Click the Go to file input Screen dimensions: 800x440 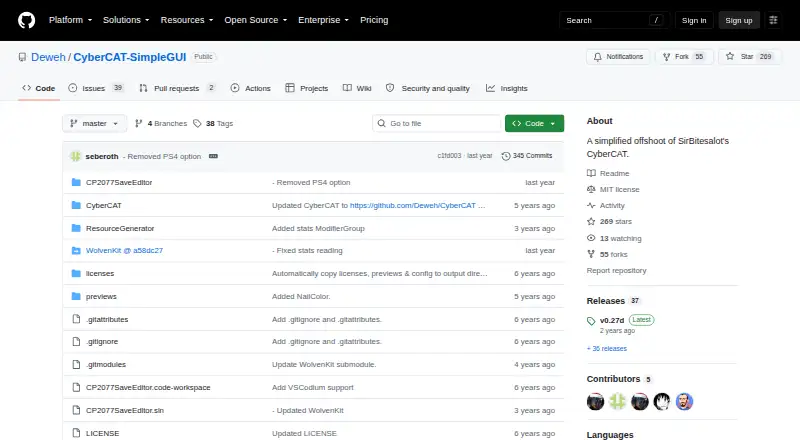point(437,124)
